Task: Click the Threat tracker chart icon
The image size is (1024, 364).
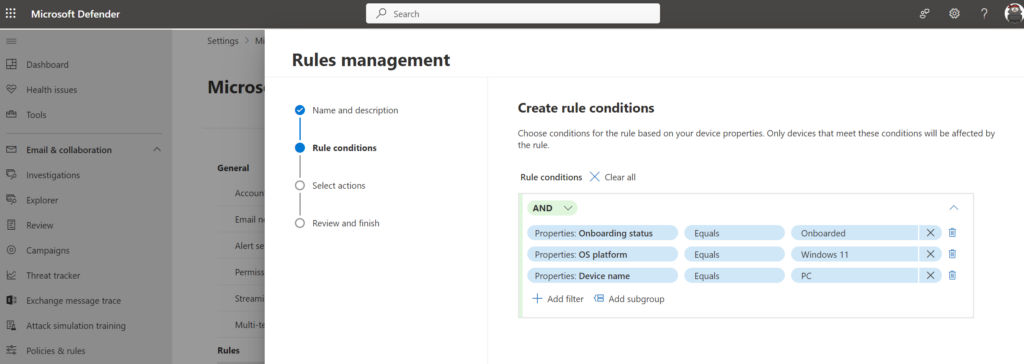Action: coord(11,275)
